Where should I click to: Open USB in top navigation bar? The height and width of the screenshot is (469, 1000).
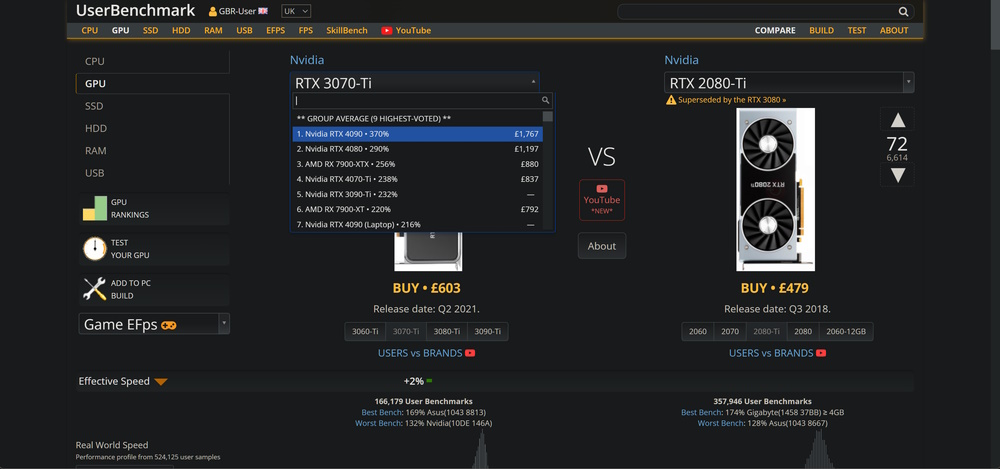(x=244, y=31)
